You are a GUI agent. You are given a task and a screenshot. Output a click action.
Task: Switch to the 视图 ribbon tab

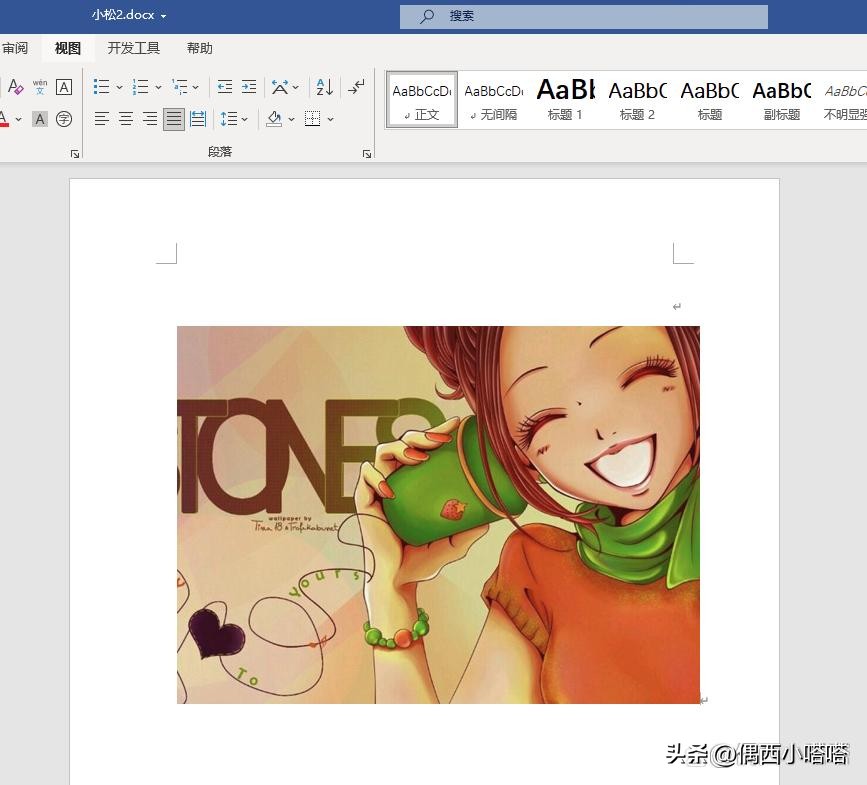(x=67, y=48)
